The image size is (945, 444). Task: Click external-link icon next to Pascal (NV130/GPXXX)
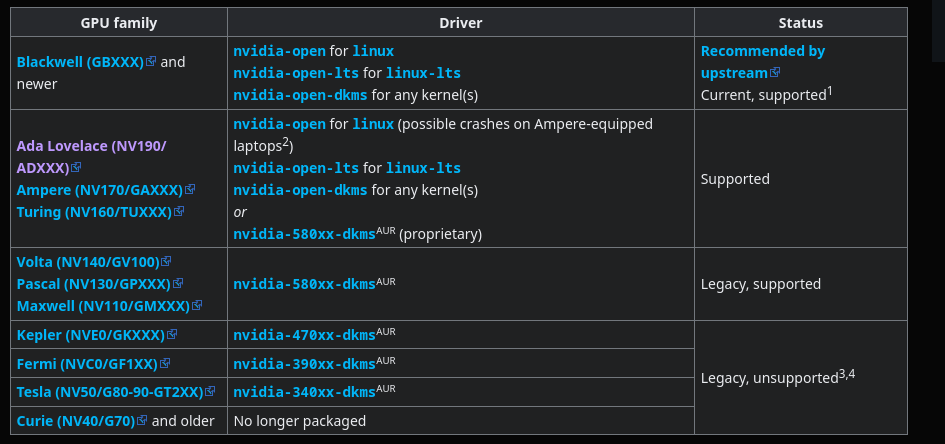(x=178, y=283)
